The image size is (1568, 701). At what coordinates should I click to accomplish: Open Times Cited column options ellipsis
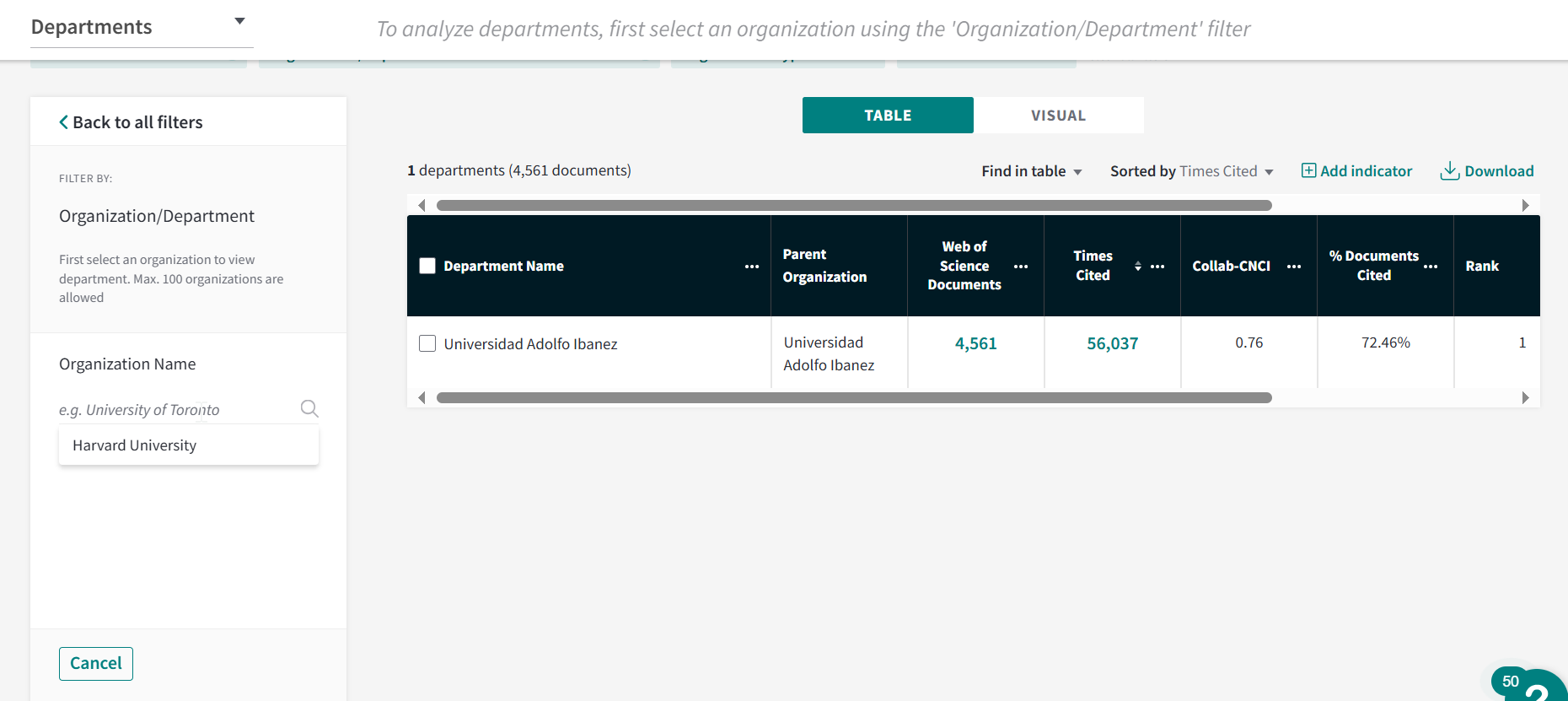coord(1157,266)
